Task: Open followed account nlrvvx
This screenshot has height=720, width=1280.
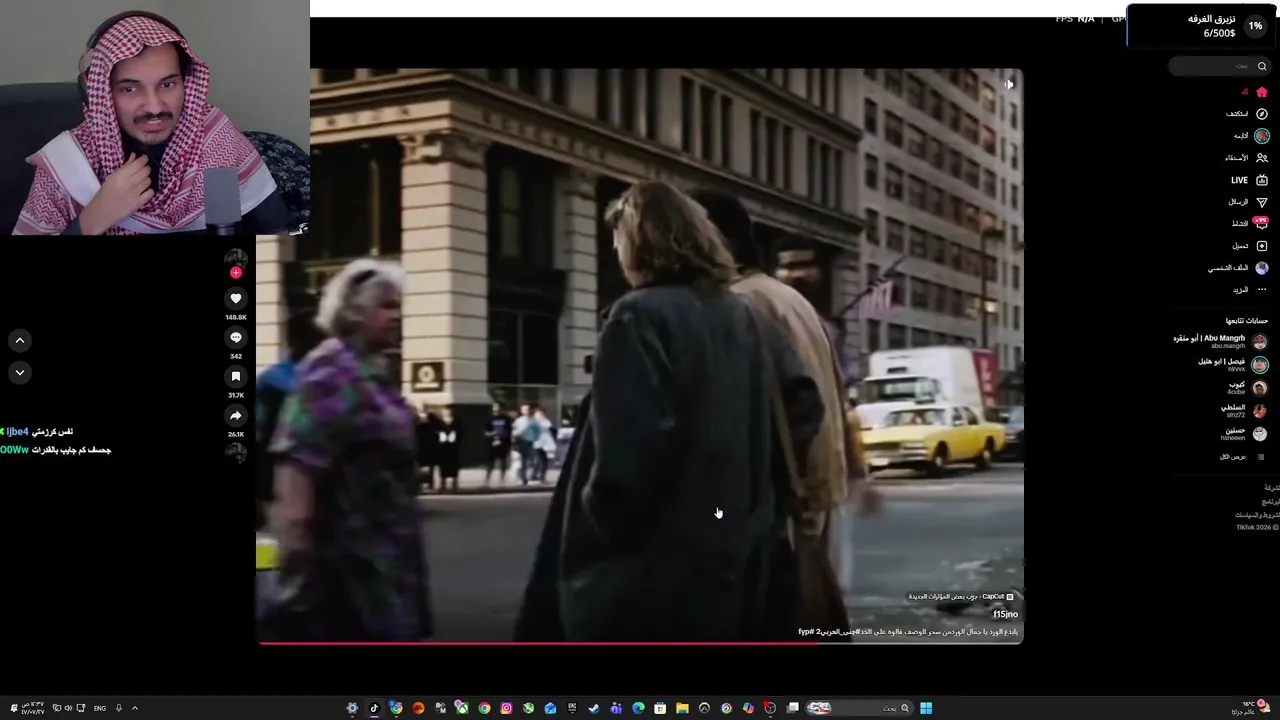Action: pyautogui.click(x=1233, y=364)
